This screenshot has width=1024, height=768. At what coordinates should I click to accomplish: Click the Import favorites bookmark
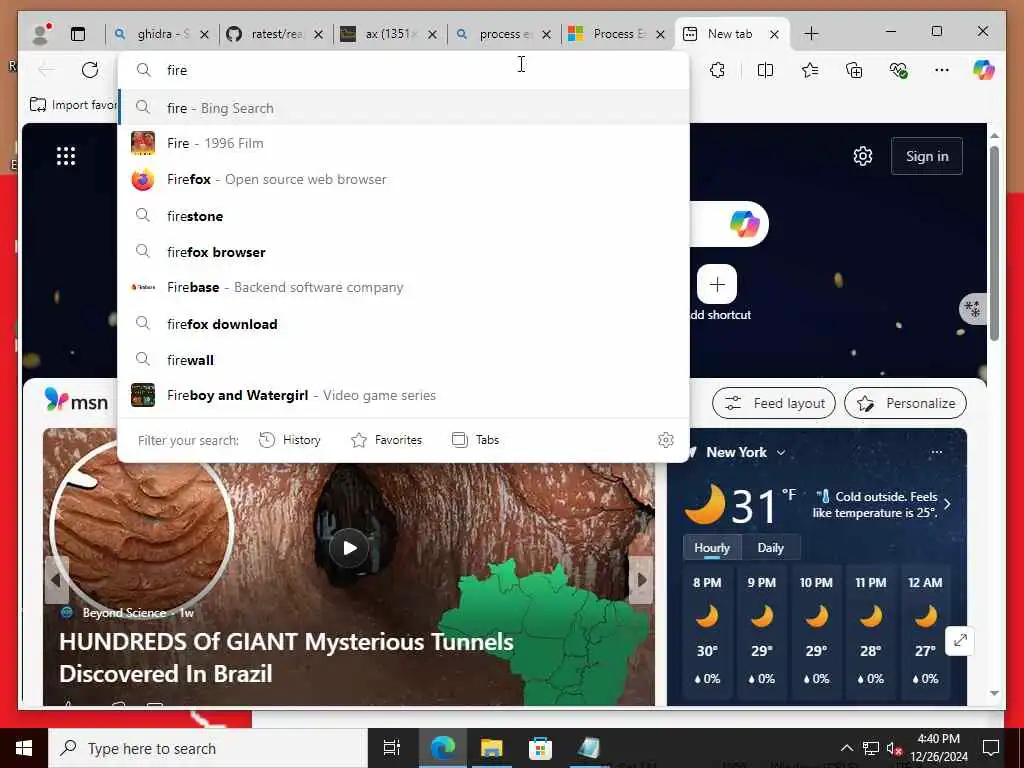[x=73, y=104]
